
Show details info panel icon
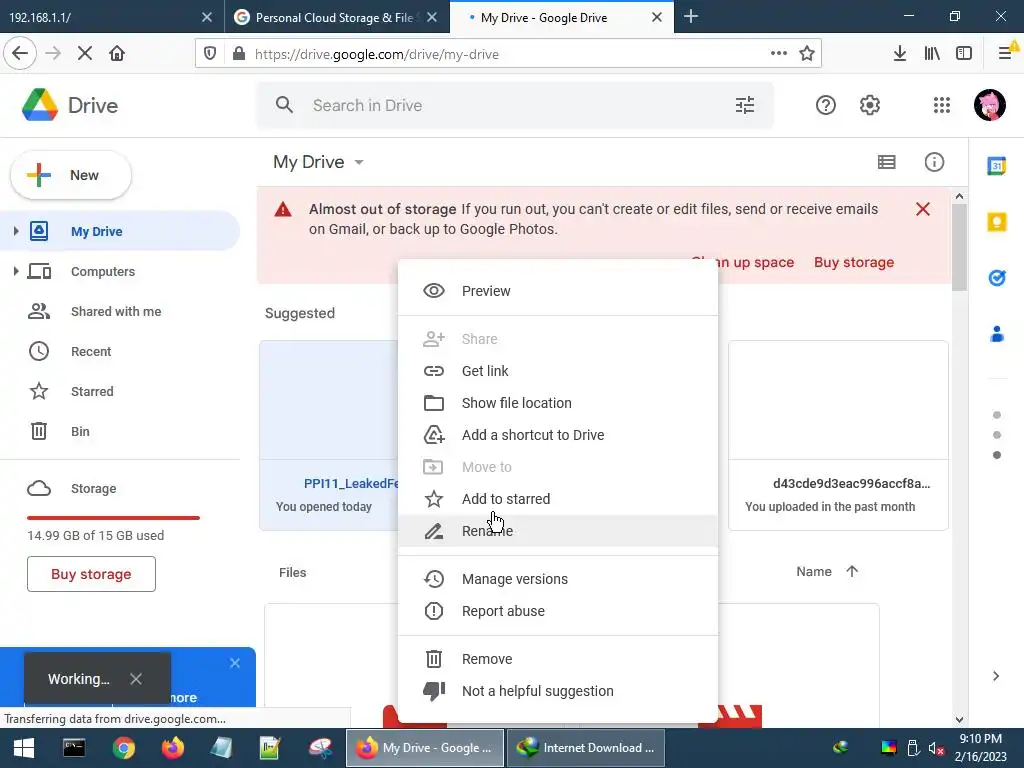[x=934, y=162]
